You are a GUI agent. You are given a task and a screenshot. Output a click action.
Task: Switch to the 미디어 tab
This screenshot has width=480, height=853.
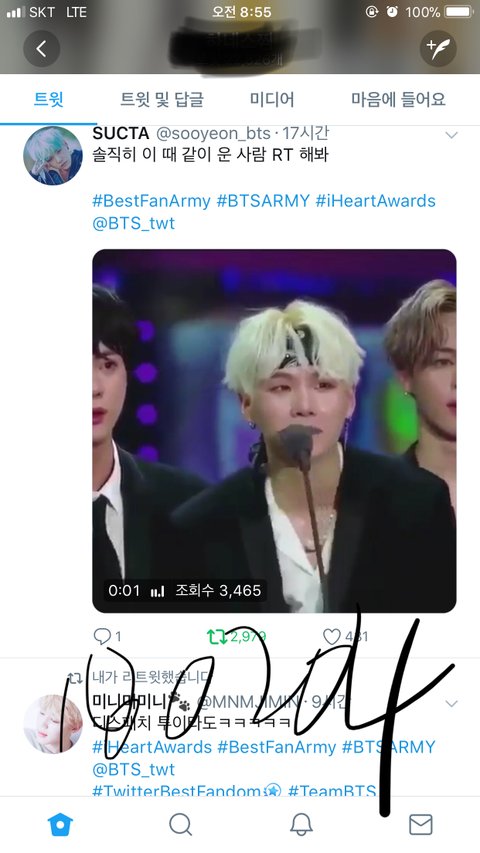(x=272, y=99)
